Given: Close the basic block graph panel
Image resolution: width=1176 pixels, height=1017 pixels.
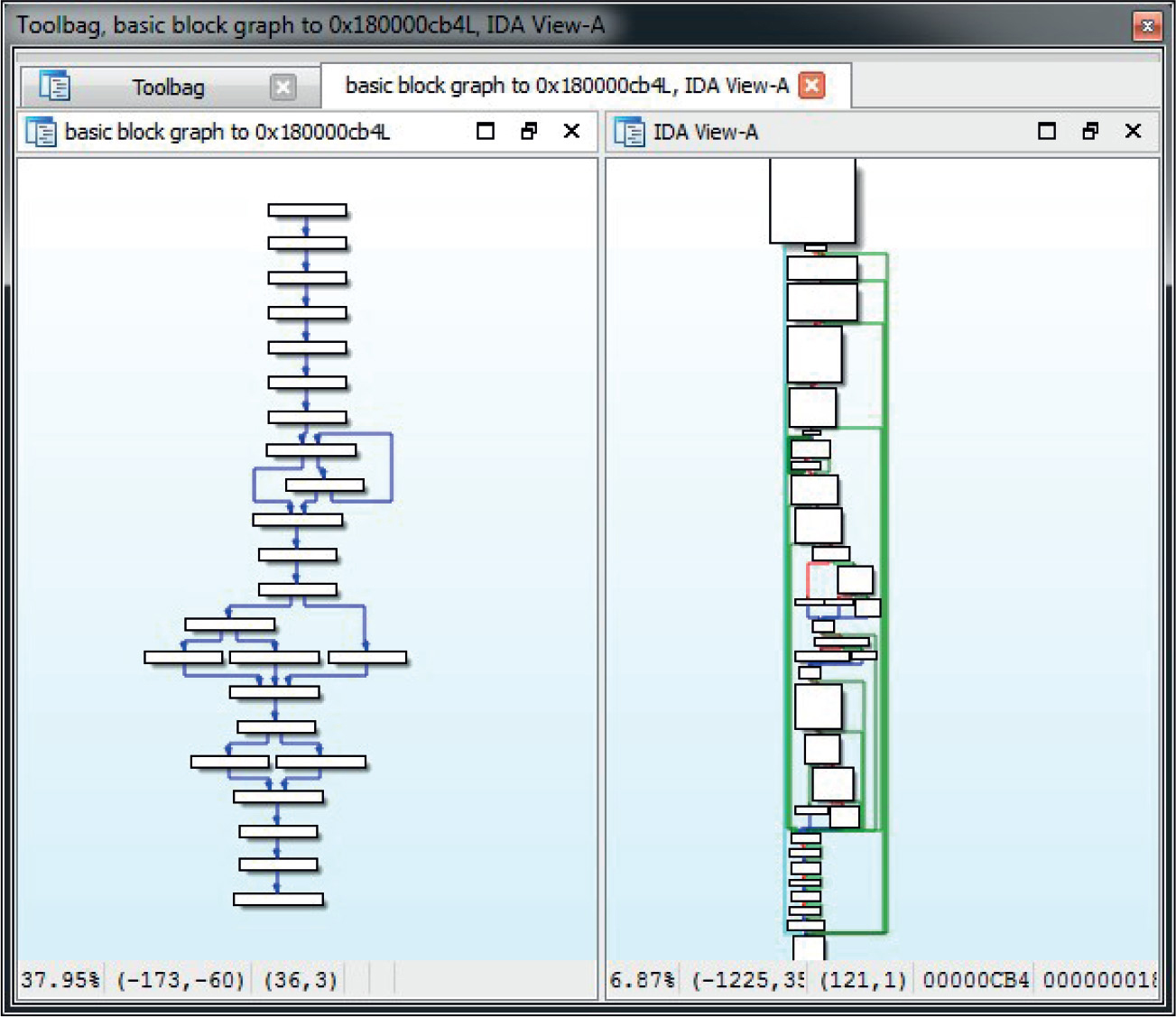Looking at the screenshot, I should [x=571, y=132].
